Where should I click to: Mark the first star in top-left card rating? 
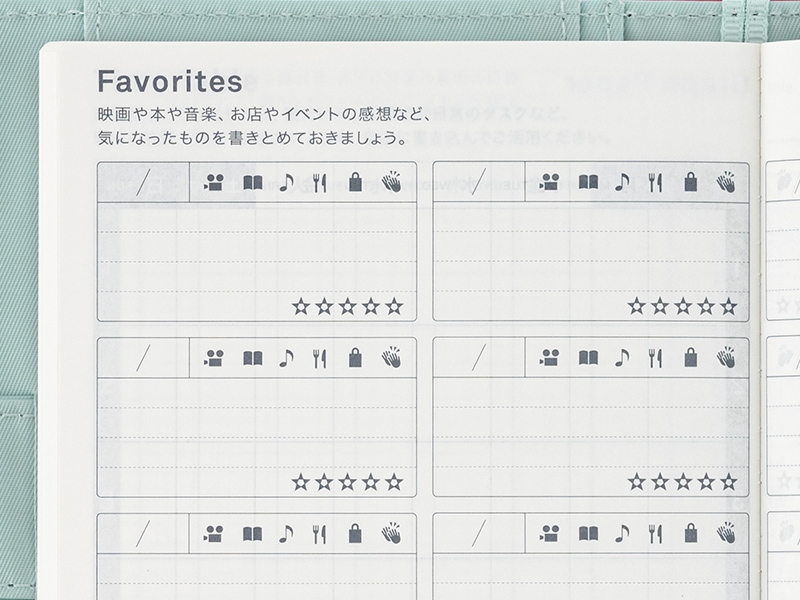tap(301, 306)
